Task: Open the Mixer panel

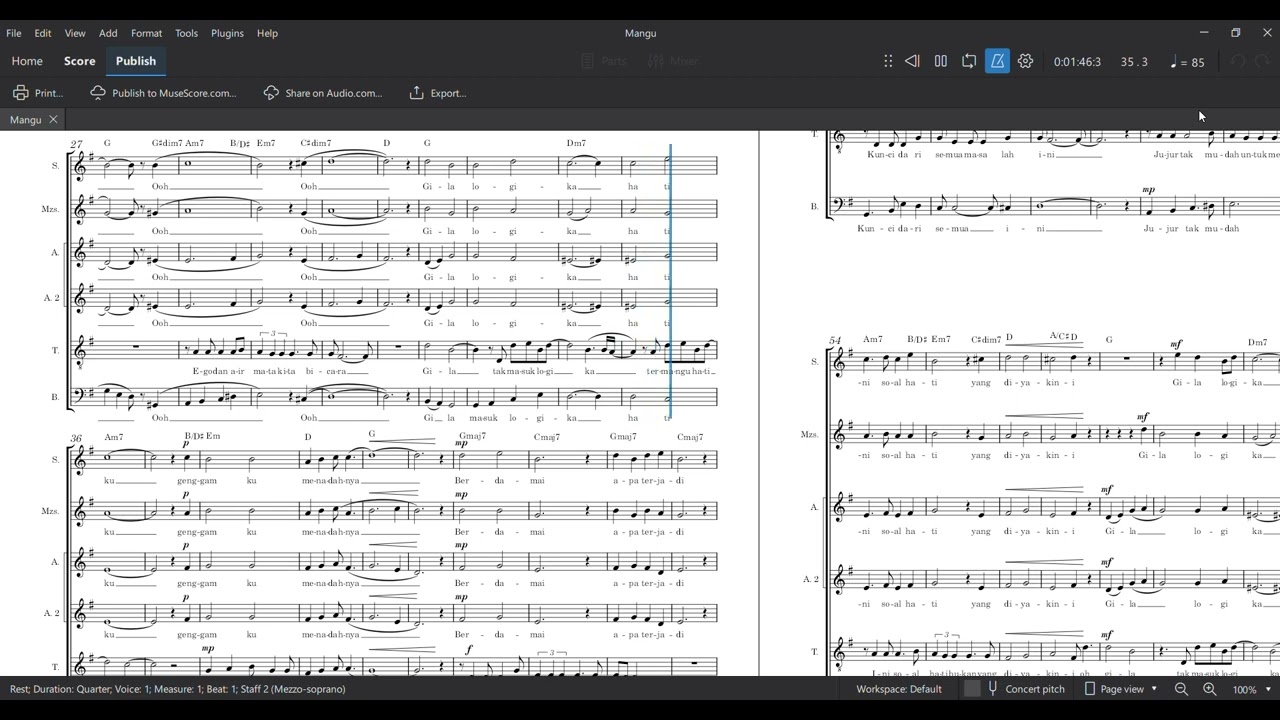Action: (673, 61)
